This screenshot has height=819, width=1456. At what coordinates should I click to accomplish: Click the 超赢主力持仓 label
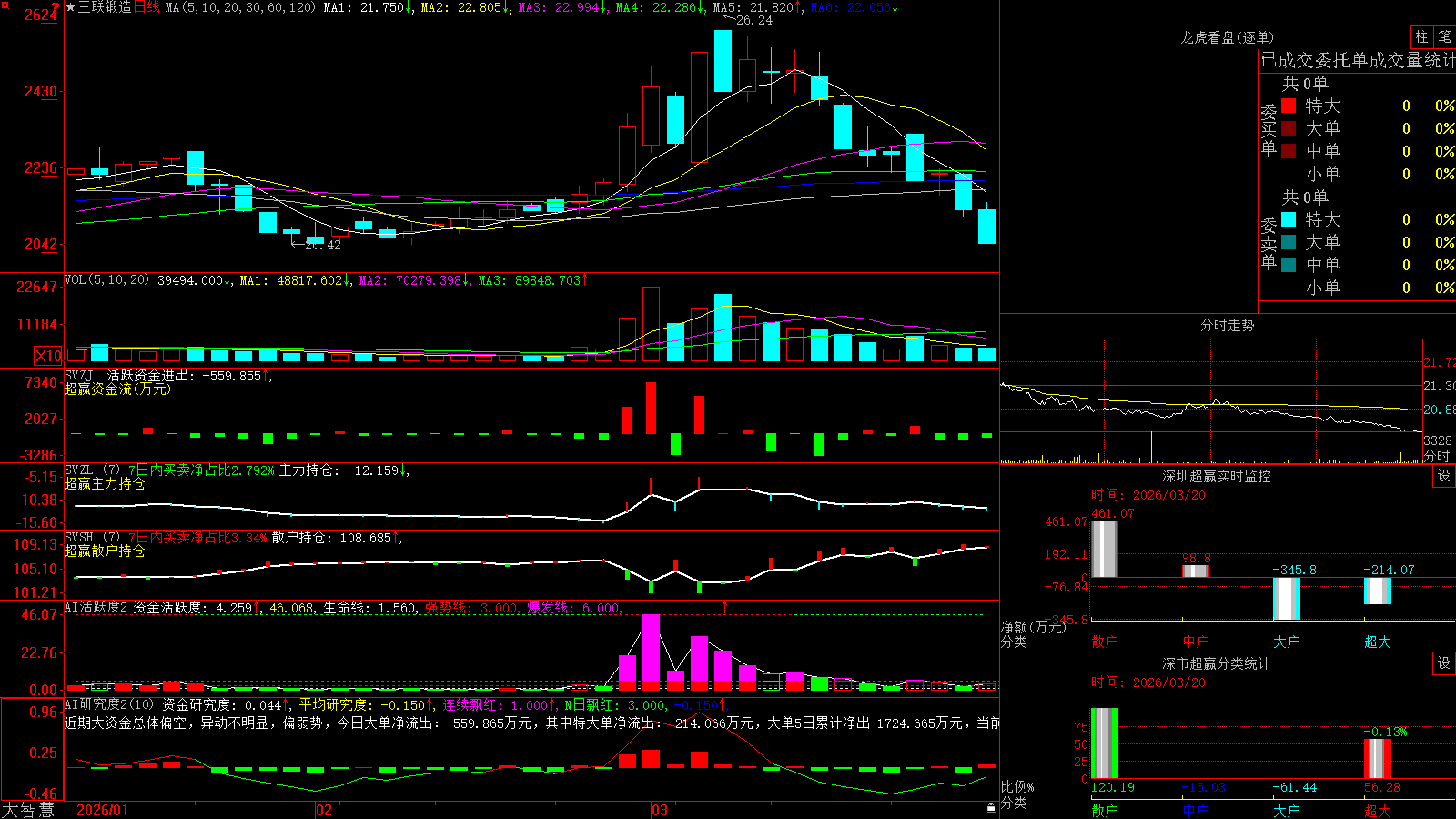105,483
